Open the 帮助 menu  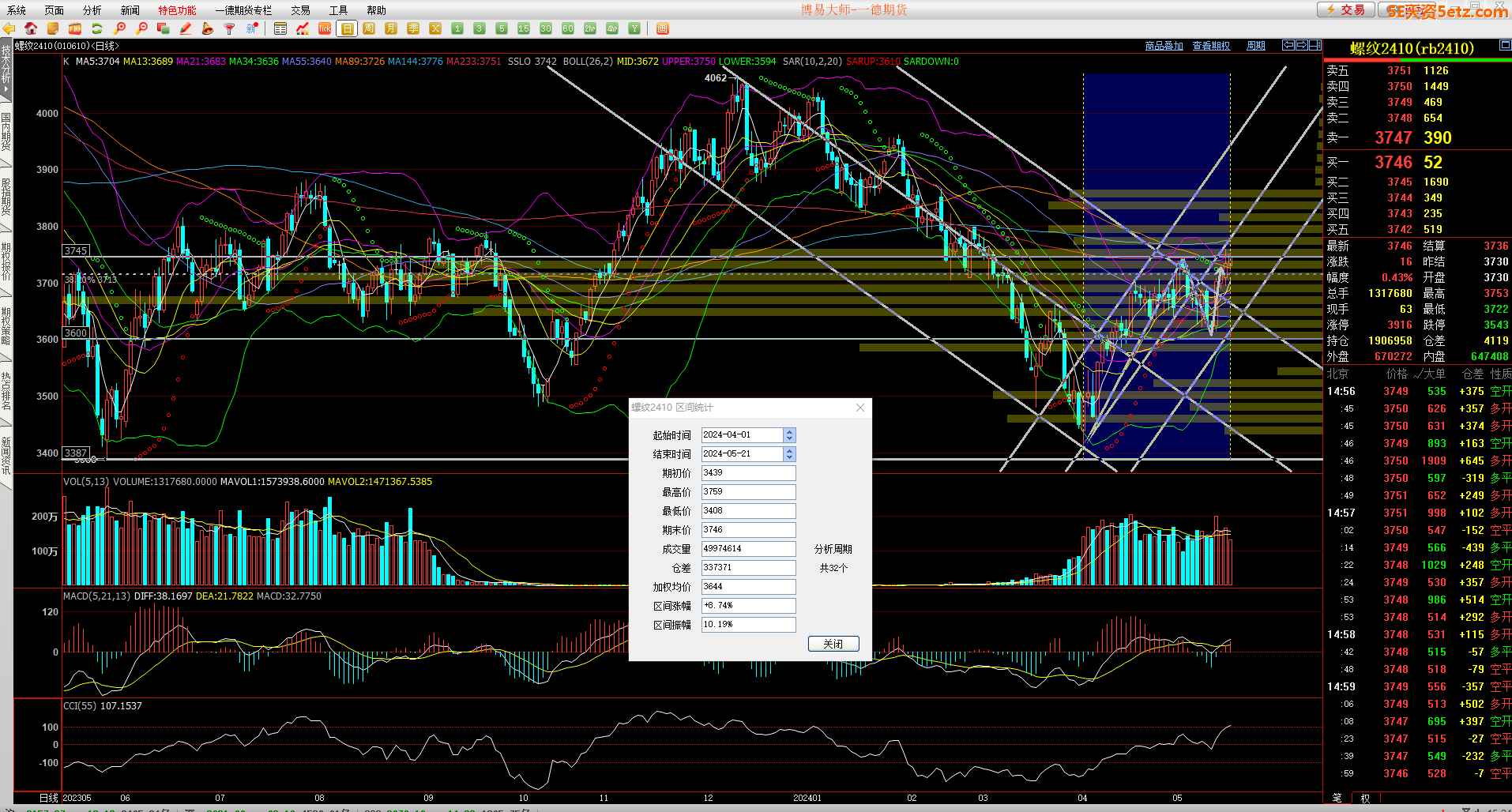click(x=376, y=10)
